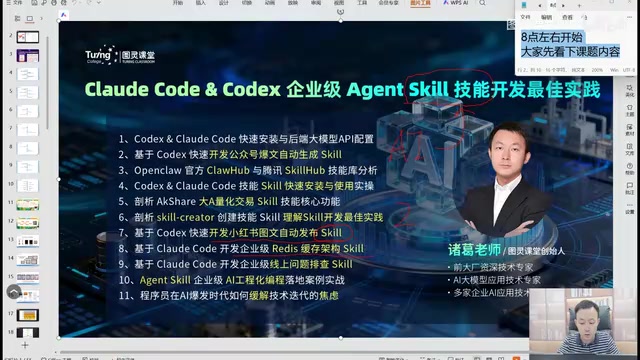
Task: Add a new slide with plus button
Action: [x=25, y=345]
